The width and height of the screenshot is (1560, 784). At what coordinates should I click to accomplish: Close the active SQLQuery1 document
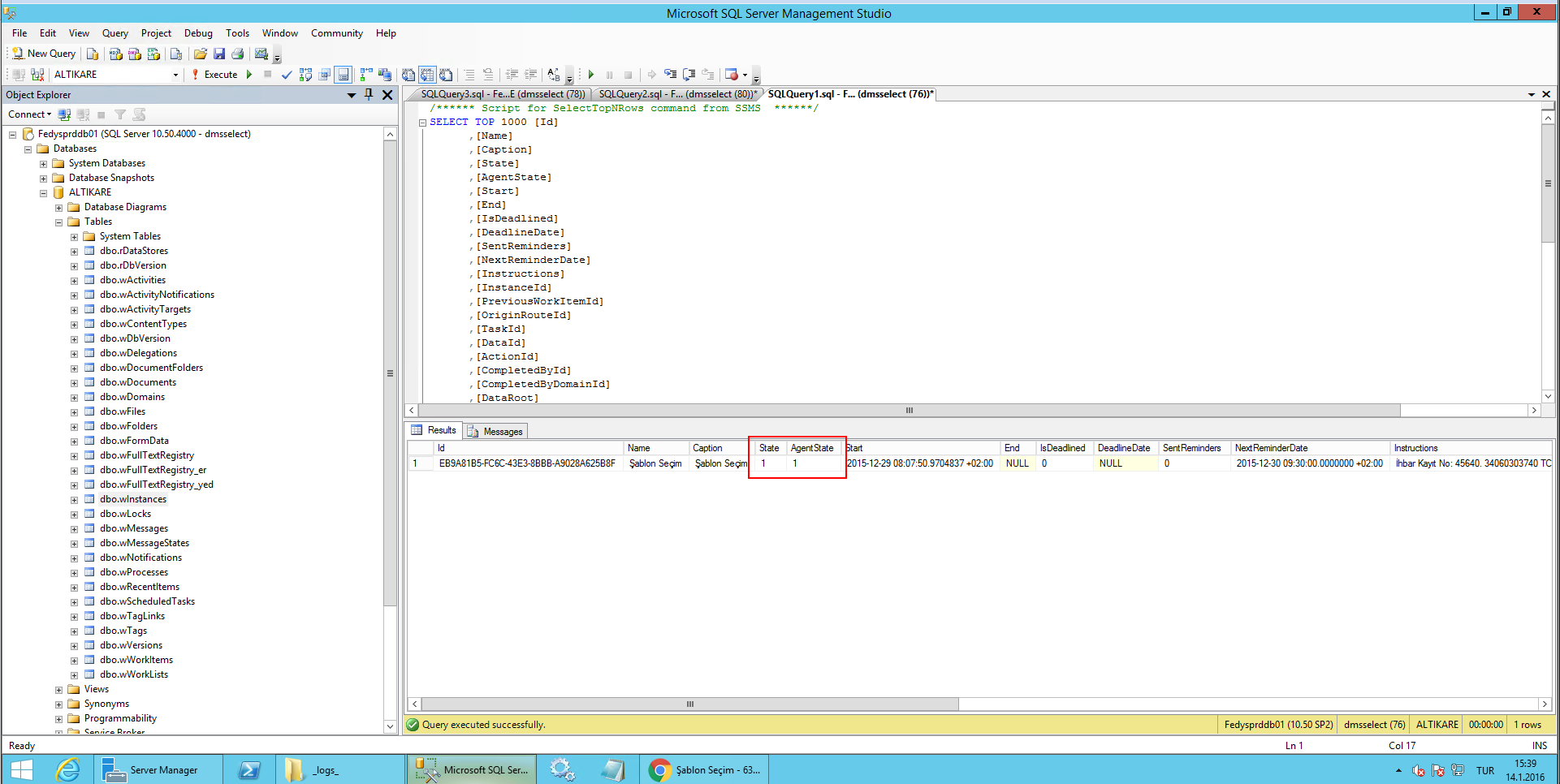tap(1546, 94)
